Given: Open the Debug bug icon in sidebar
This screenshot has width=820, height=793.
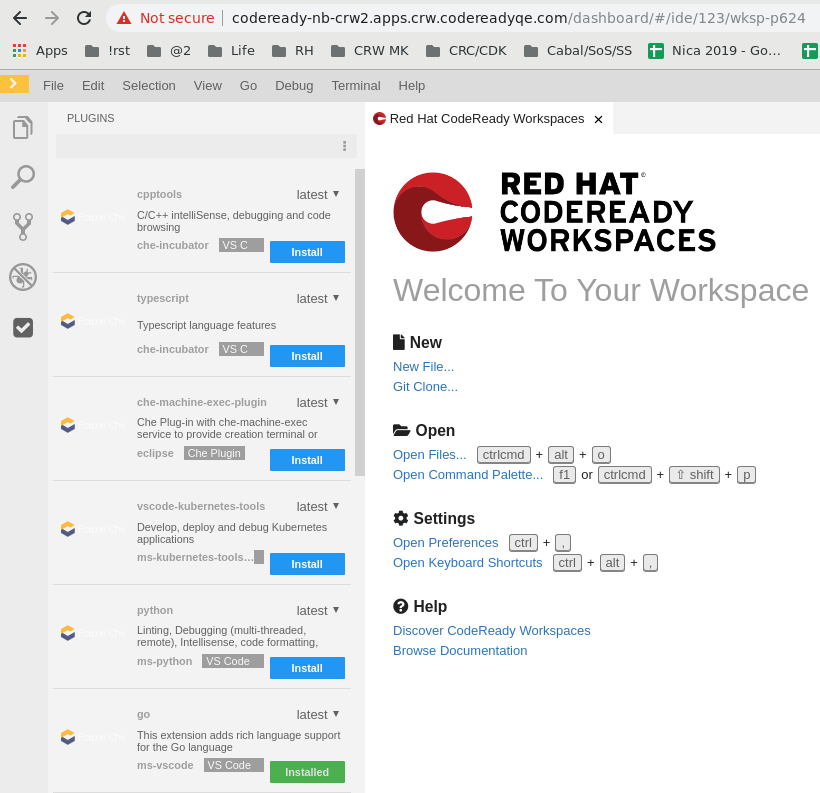Looking at the screenshot, I should (23, 277).
